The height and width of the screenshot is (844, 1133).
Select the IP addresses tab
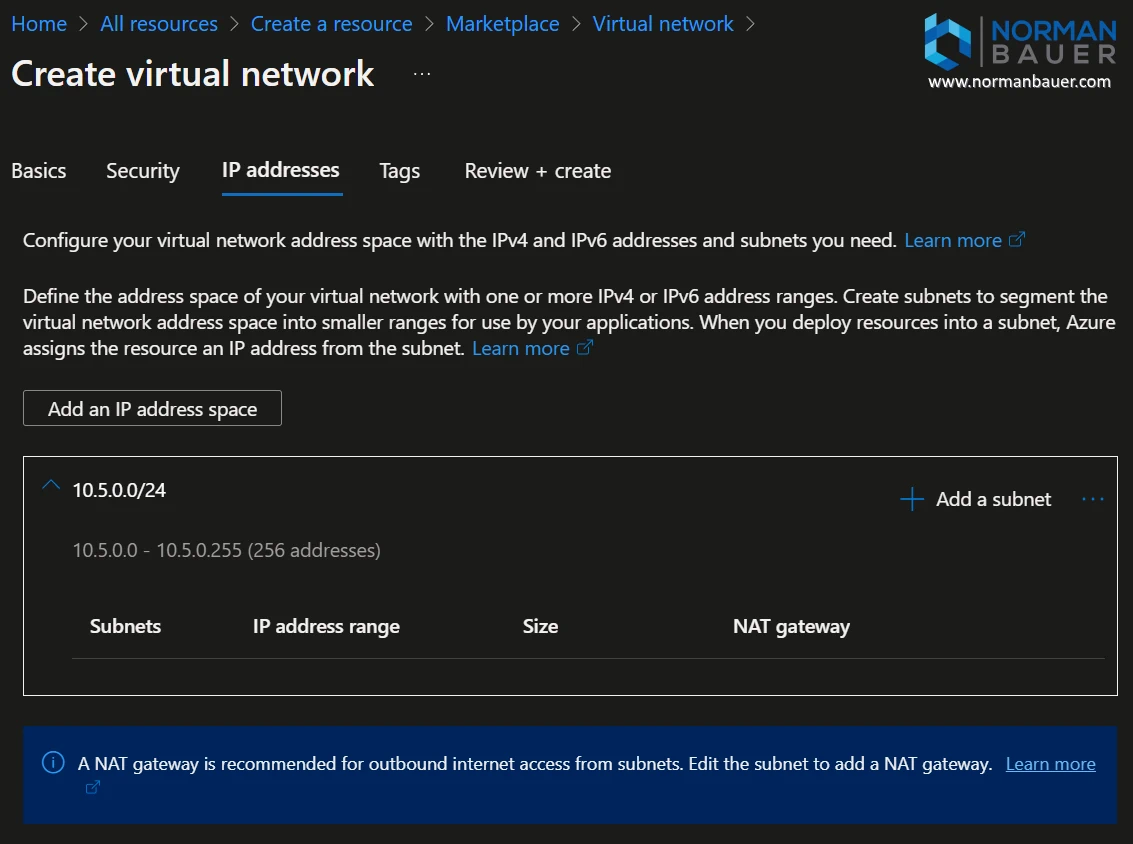click(281, 170)
